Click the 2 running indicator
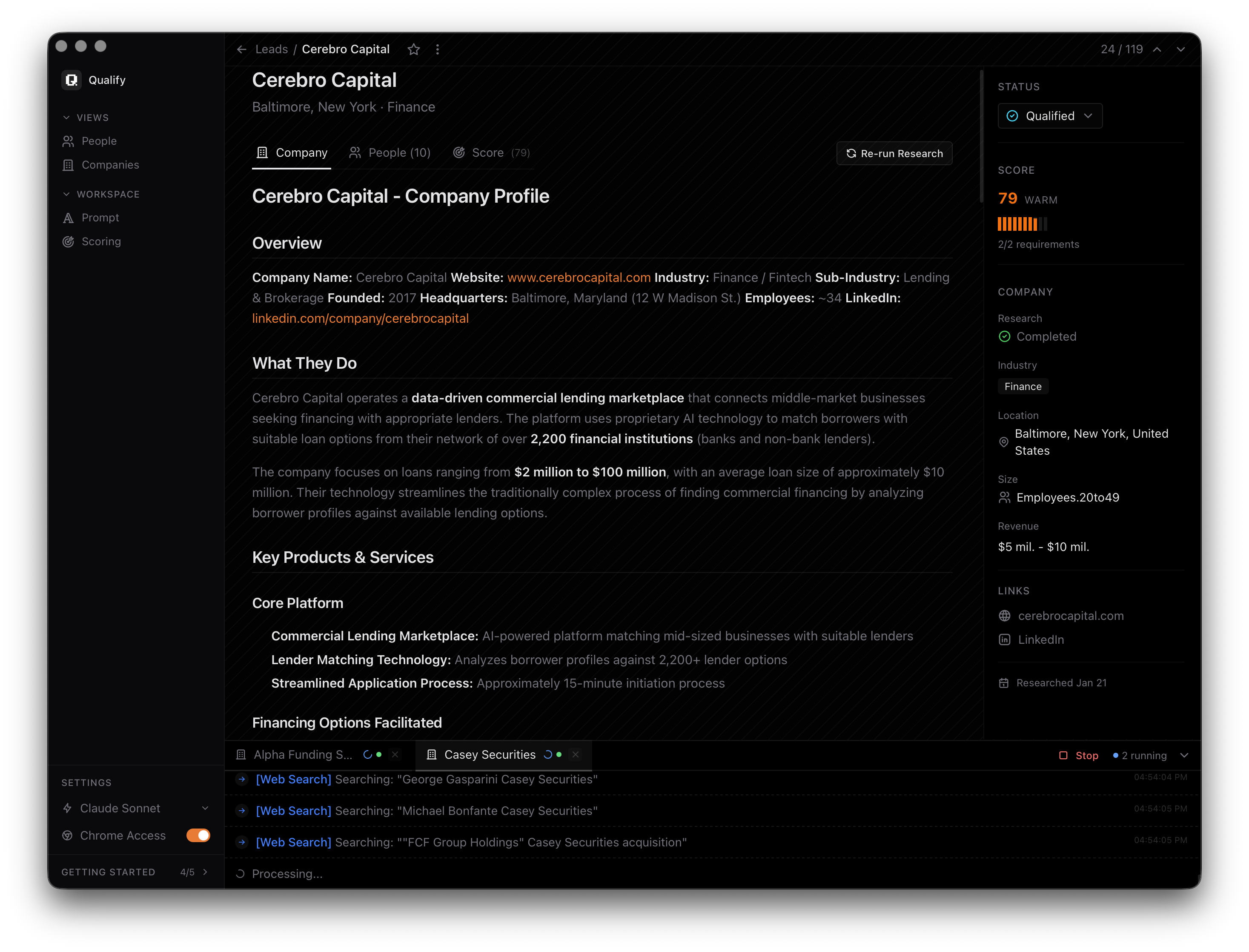The width and height of the screenshot is (1249, 952). tap(1140, 755)
